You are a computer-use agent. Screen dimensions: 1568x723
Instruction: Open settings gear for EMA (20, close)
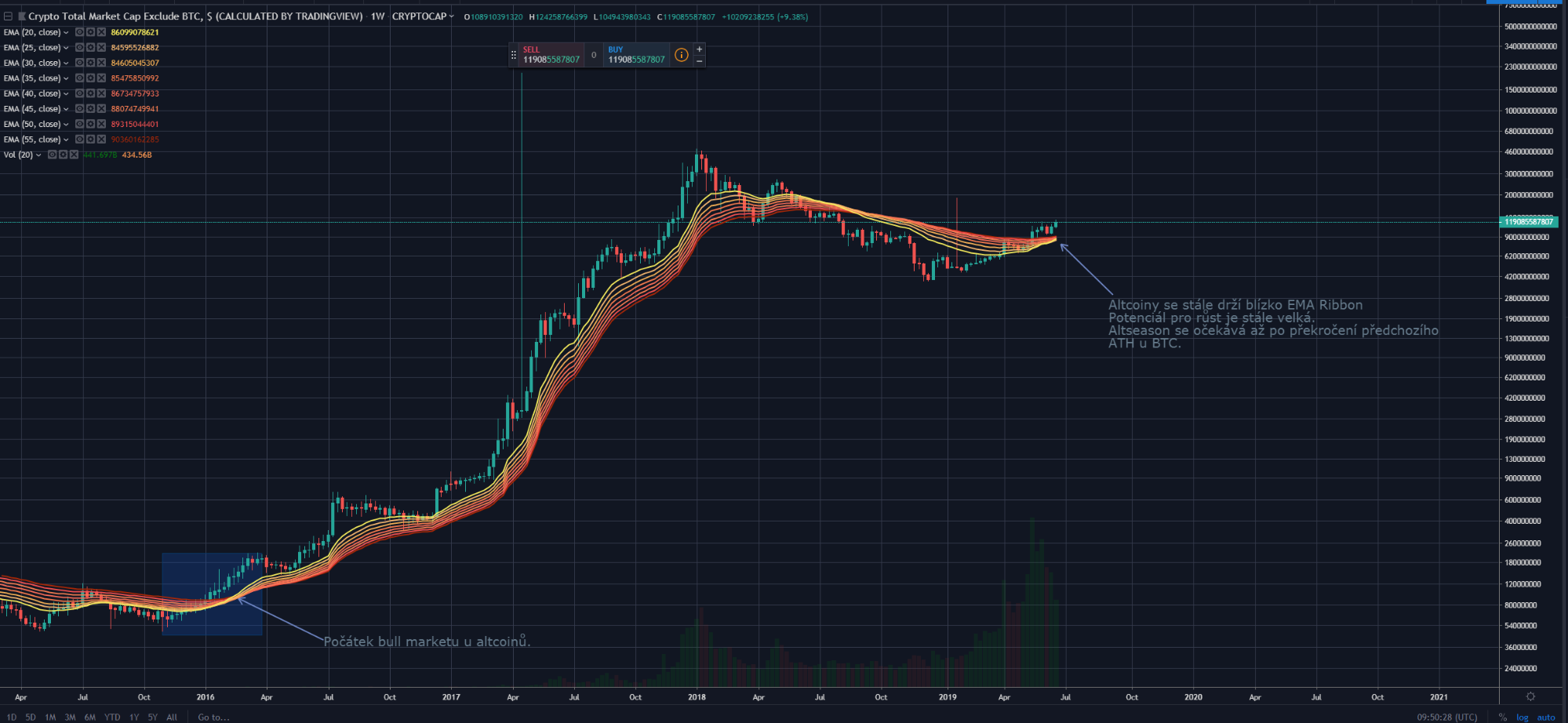[x=90, y=32]
